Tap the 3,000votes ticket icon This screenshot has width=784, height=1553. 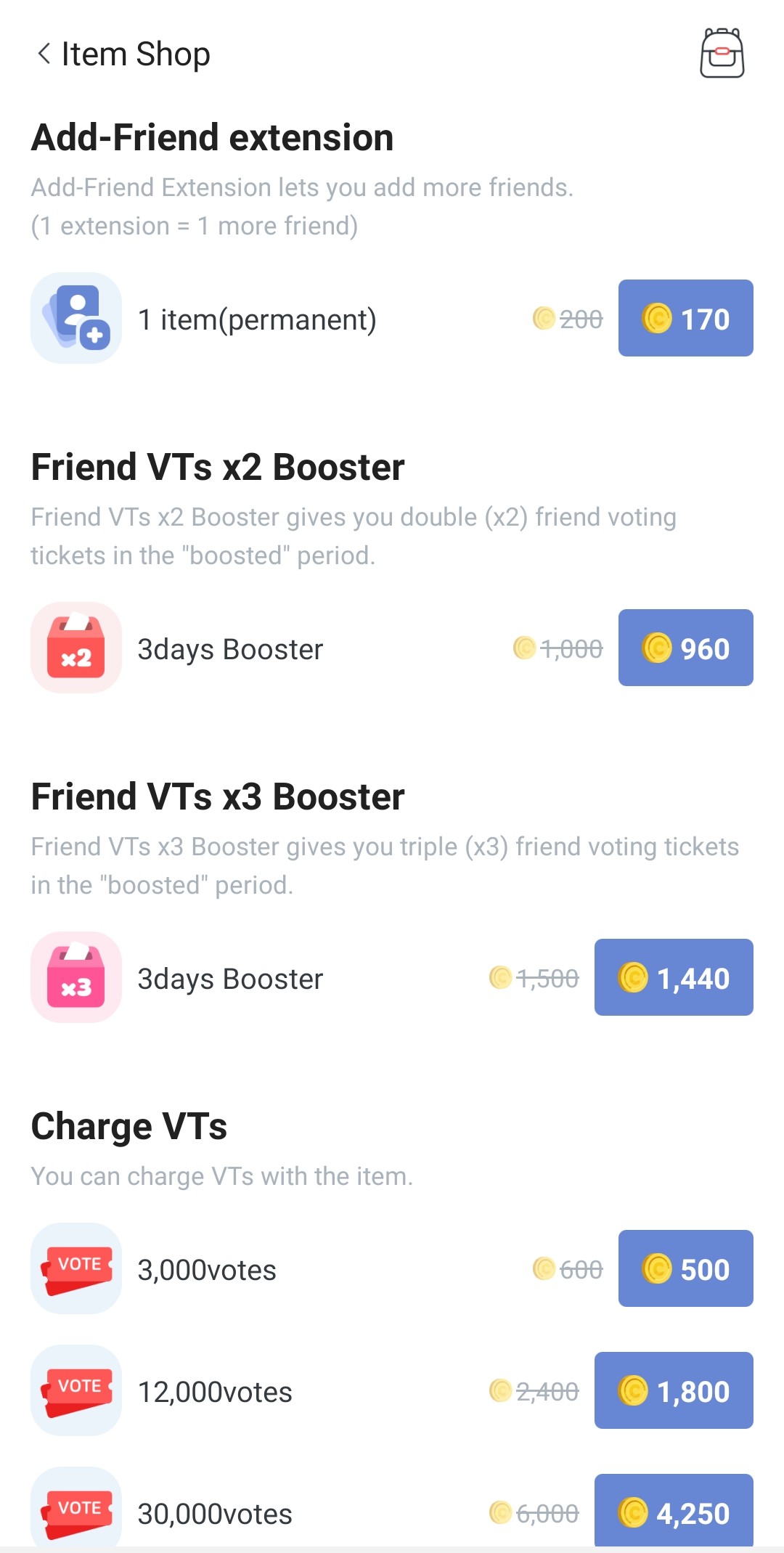76,1268
